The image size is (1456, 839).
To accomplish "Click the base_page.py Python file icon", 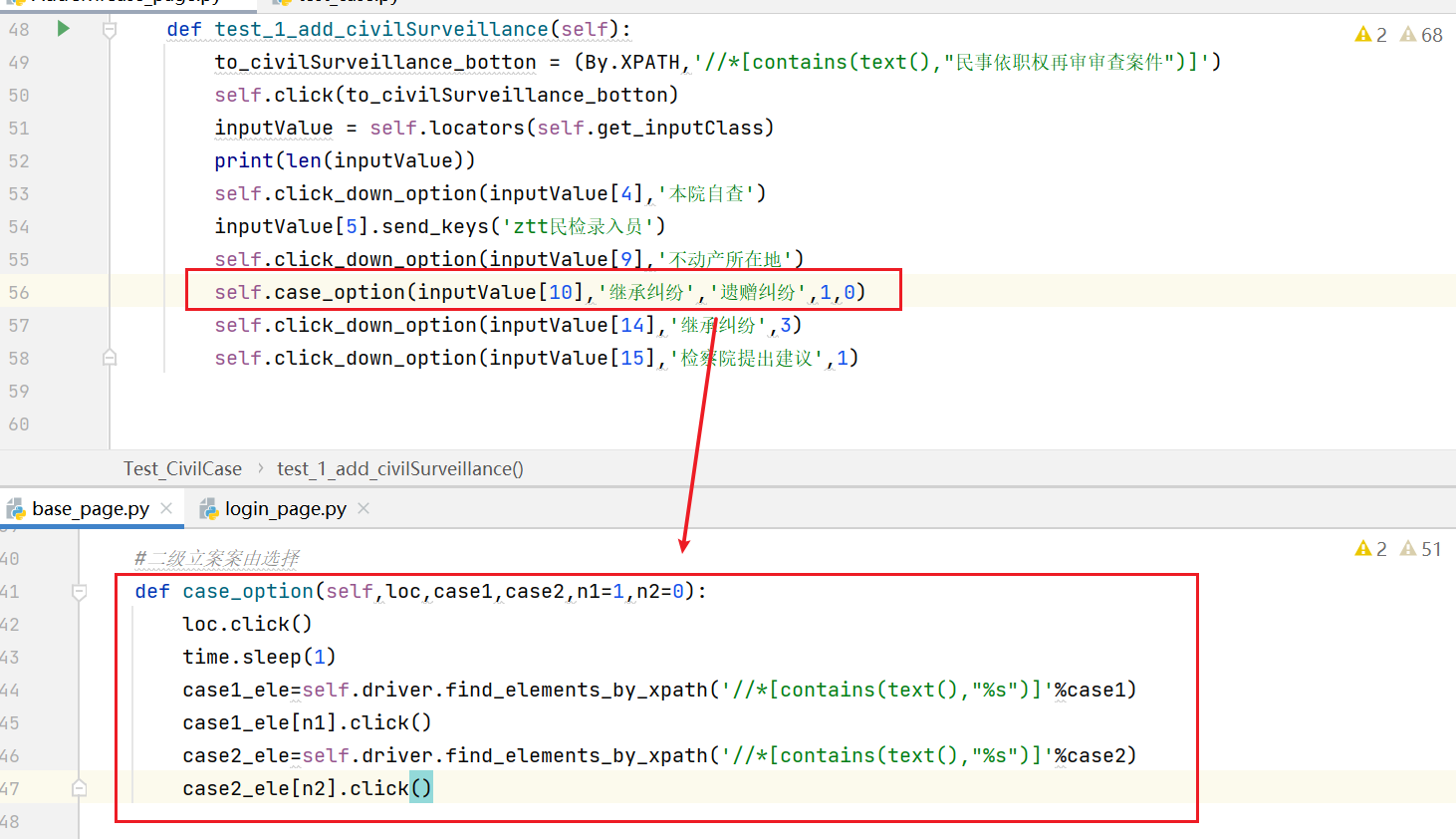I will pos(16,509).
